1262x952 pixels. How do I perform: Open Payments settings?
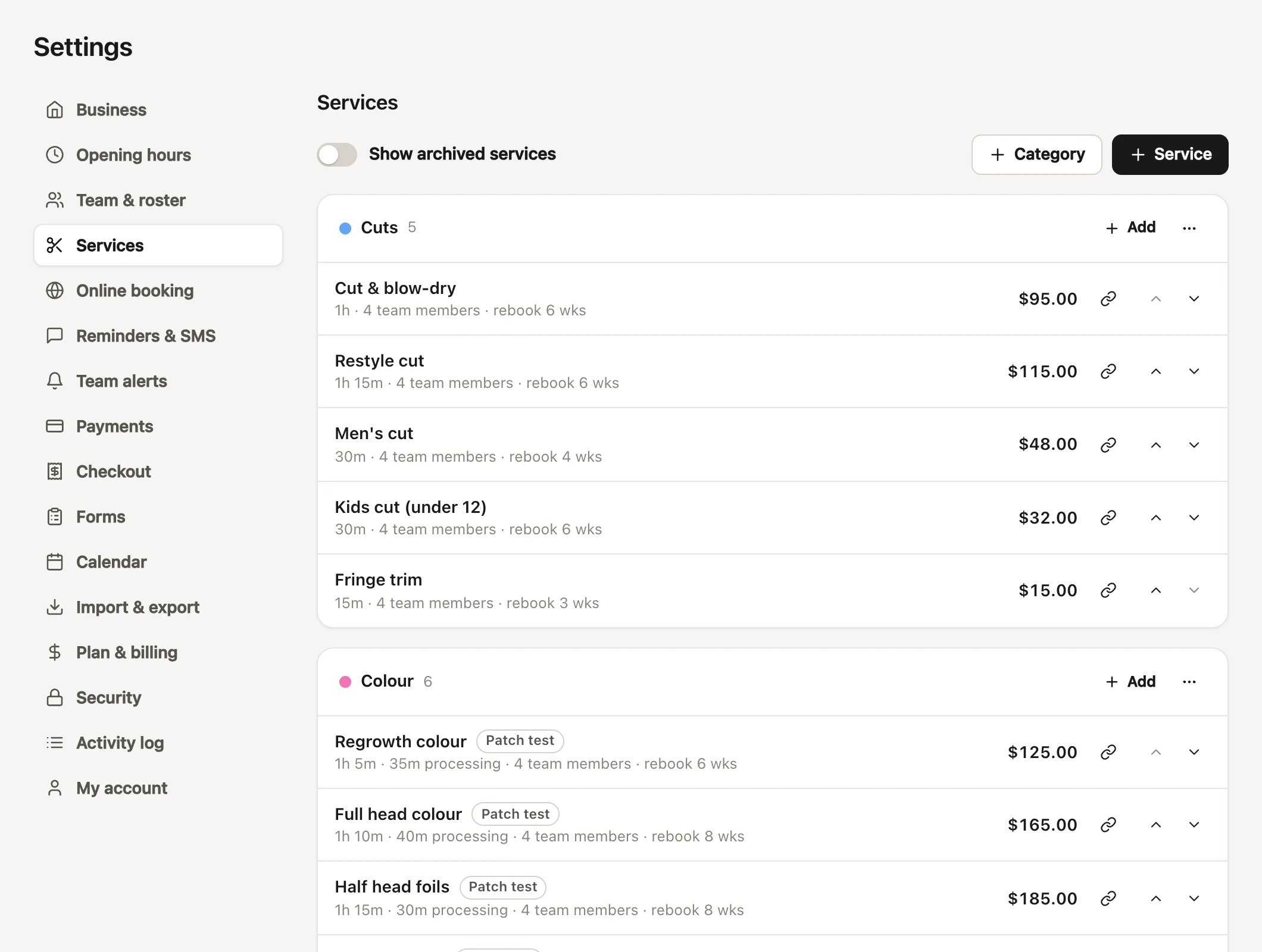158,427
